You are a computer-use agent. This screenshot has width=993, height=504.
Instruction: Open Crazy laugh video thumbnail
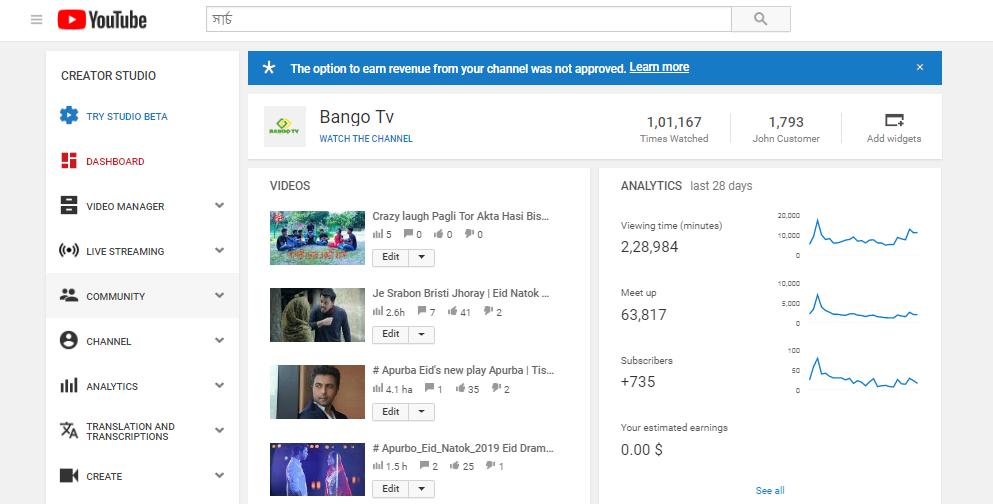317,237
